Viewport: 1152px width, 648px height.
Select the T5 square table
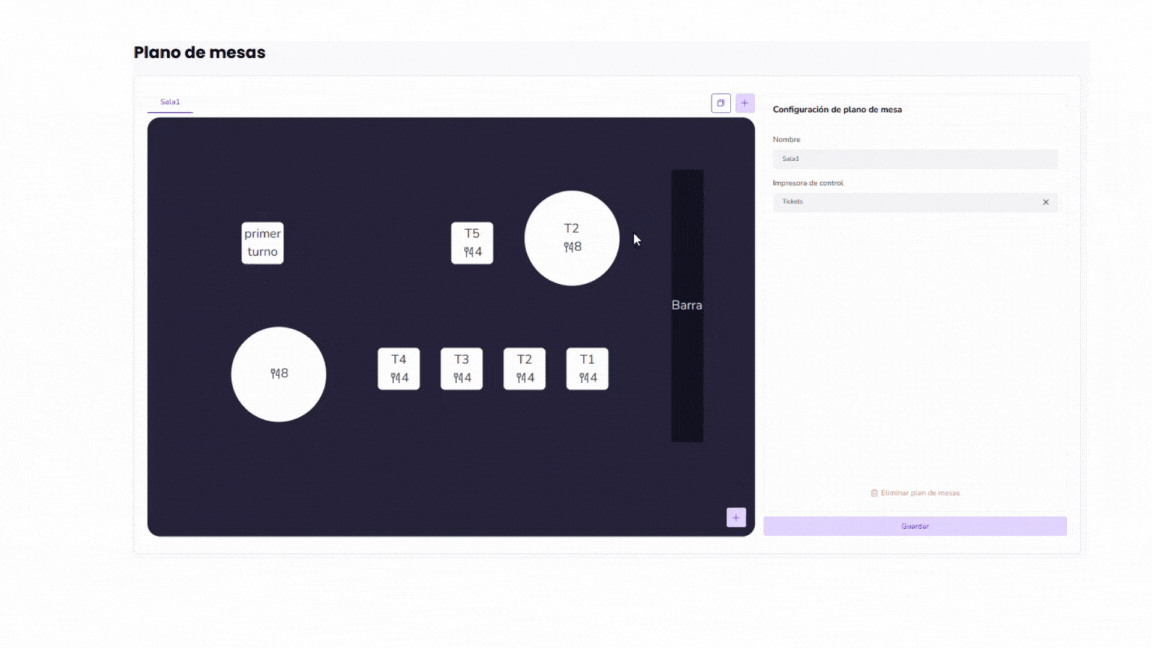pyautogui.click(x=472, y=243)
